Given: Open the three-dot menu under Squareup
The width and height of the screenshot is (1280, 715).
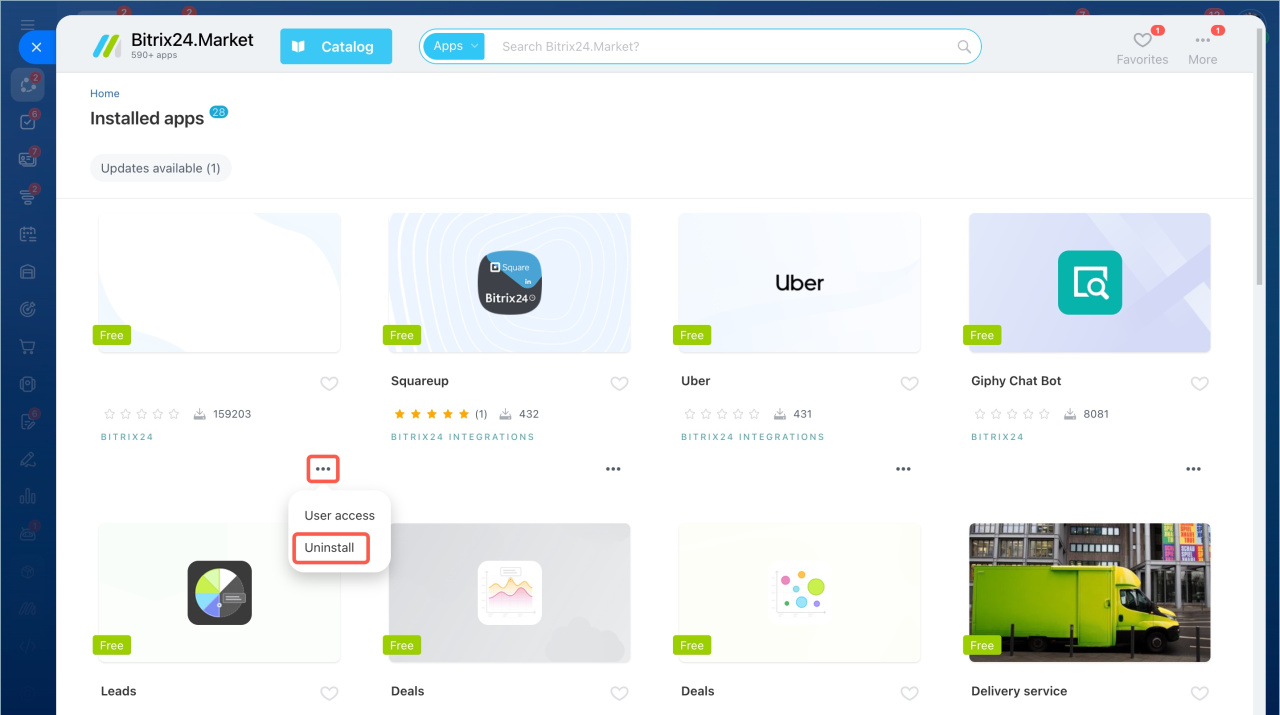Looking at the screenshot, I should [613, 469].
